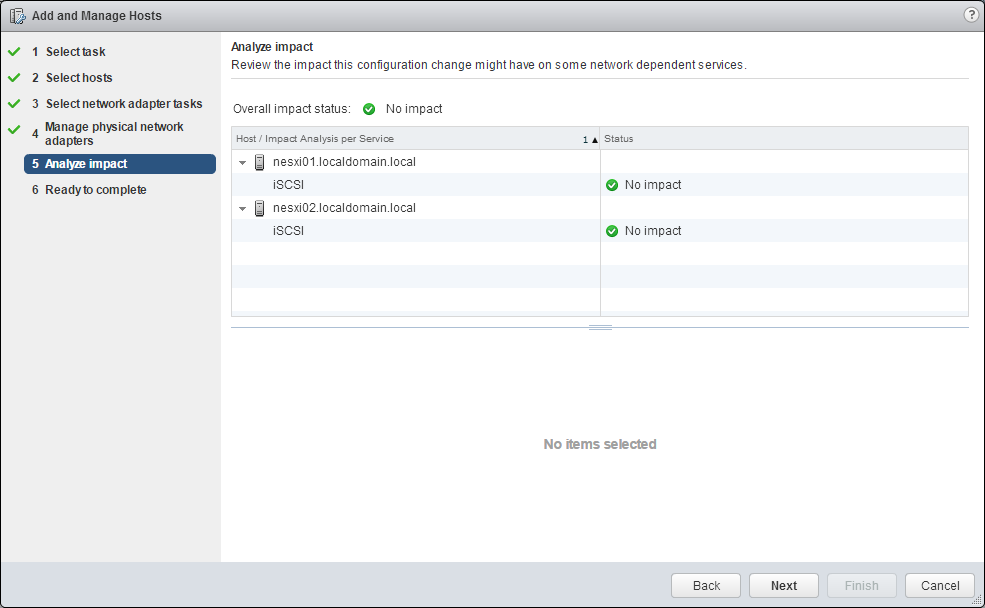985x608 pixels.
Task: Click the nesxi01.localdomain.local host icon
Action: pyautogui.click(x=260, y=162)
